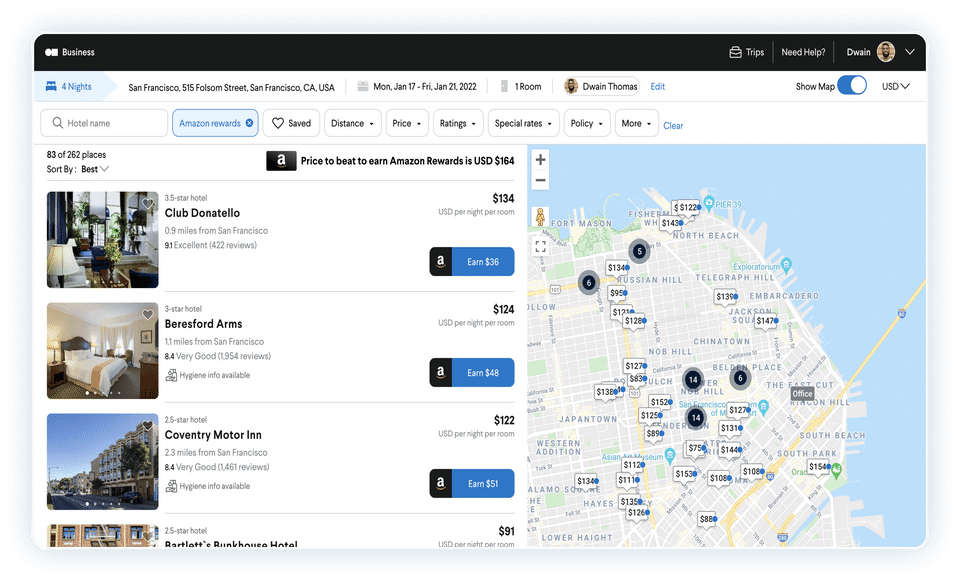Click Hygiene info icon under Coventry Motor Inn

pos(171,485)
